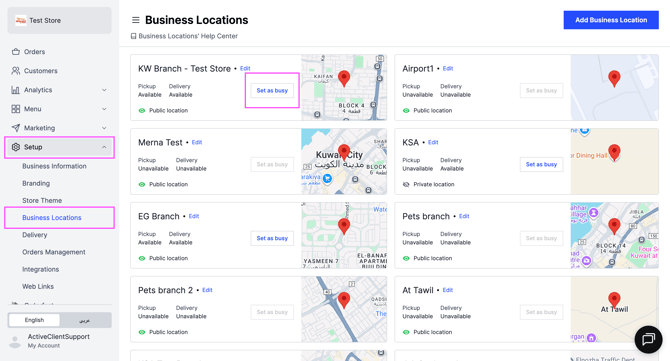Image resolution: width=670 pixels, height=361 pixels.
Task: Click Merna Test public location eye icon
Action: click(142, 185)
